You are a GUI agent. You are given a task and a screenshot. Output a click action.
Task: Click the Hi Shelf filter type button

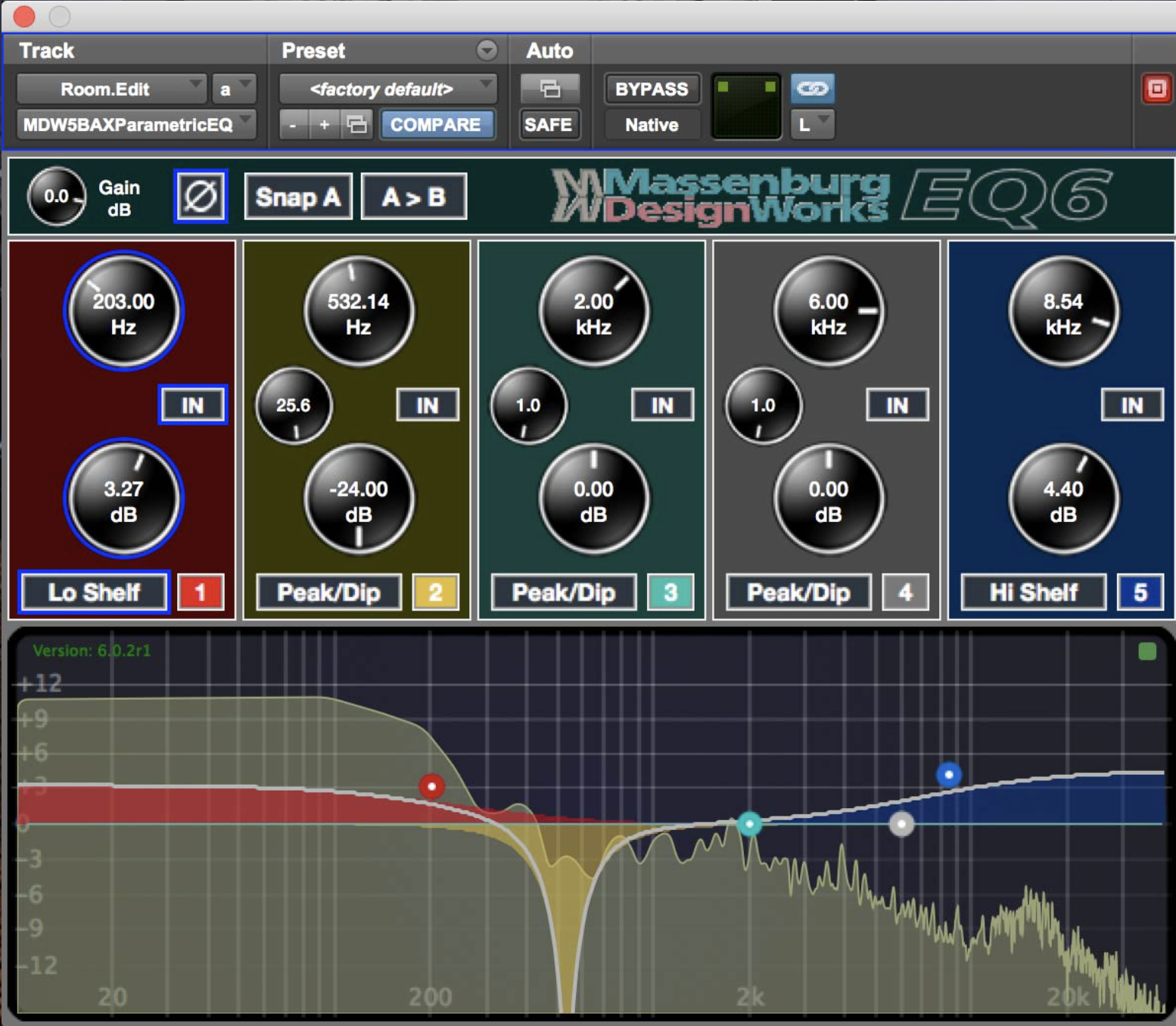[x=1033, y=592]
